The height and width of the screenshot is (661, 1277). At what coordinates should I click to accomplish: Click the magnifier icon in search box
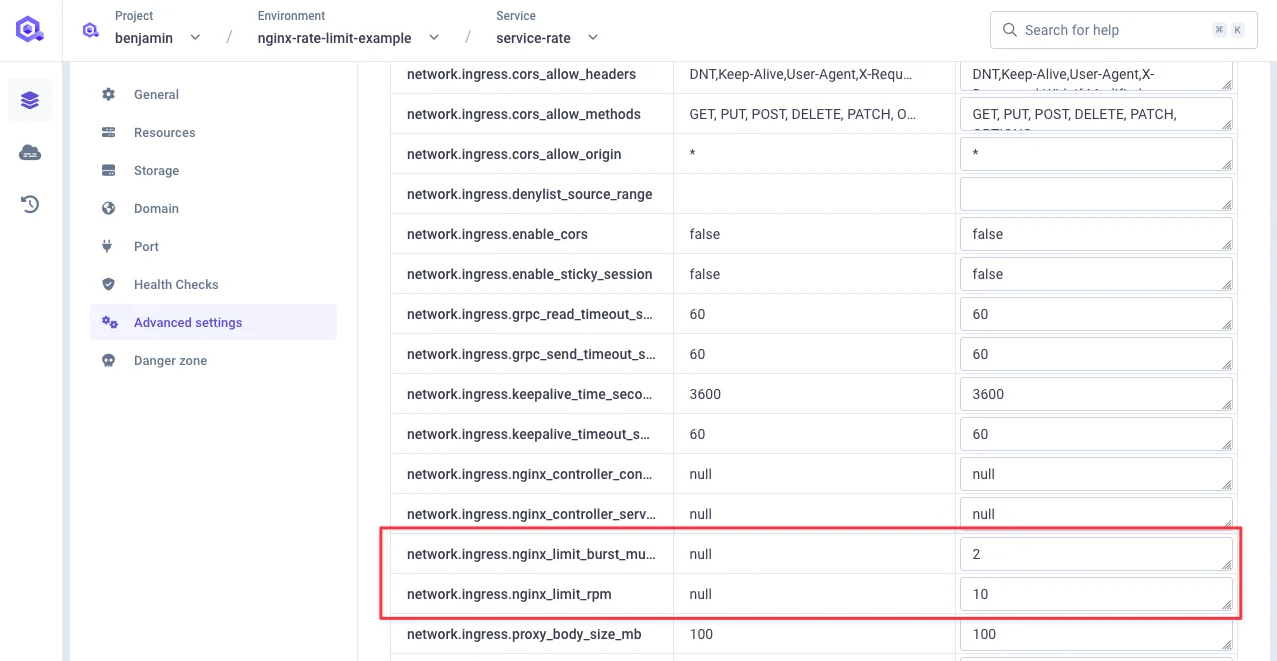point(1009,30)
